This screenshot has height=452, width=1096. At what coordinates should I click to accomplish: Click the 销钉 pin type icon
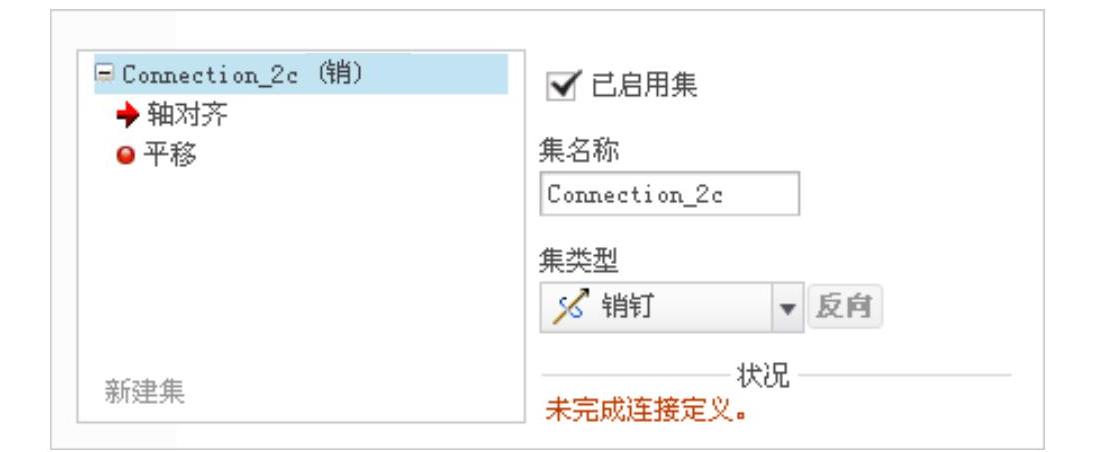click(571, 307)
